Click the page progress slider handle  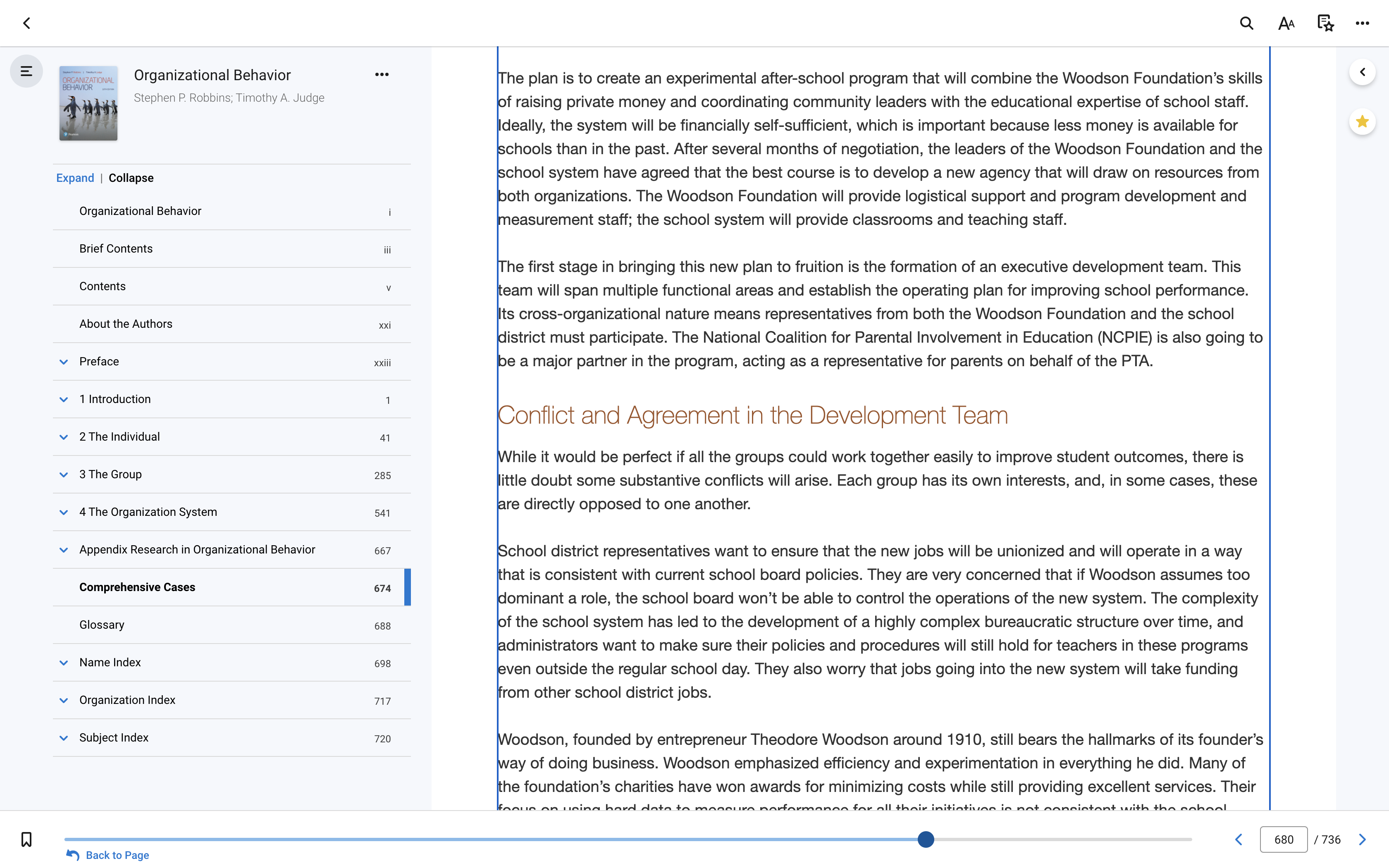(925, 839)
